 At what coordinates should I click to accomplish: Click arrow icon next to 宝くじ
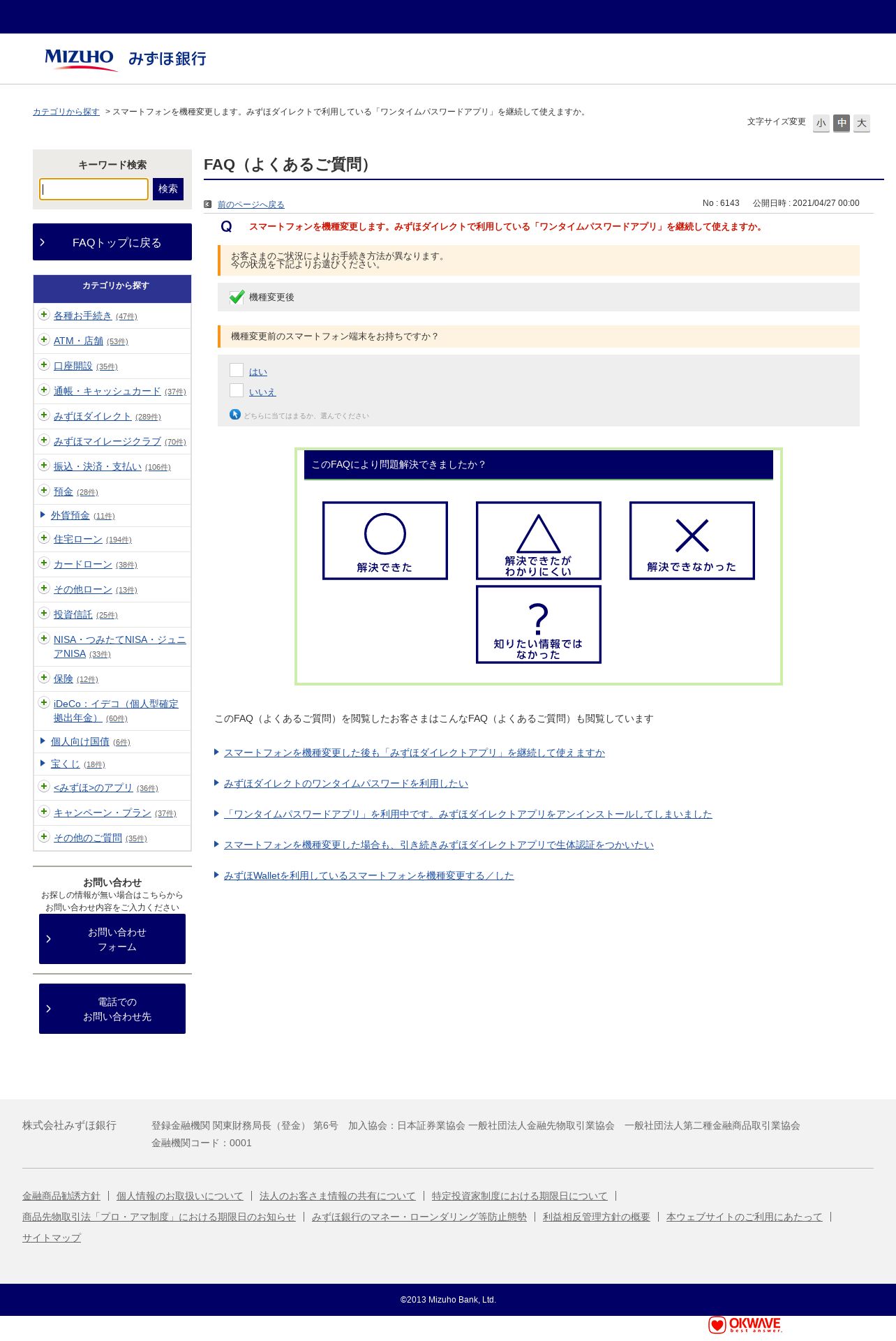tap(43, 764)
